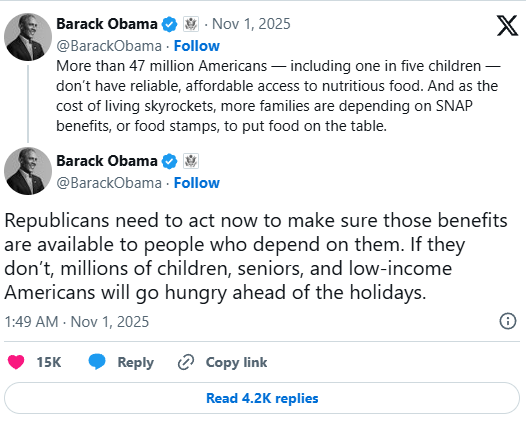Click the Copy link label
Viewport: 526px width, 424px height.
click(x=236, y=362)
